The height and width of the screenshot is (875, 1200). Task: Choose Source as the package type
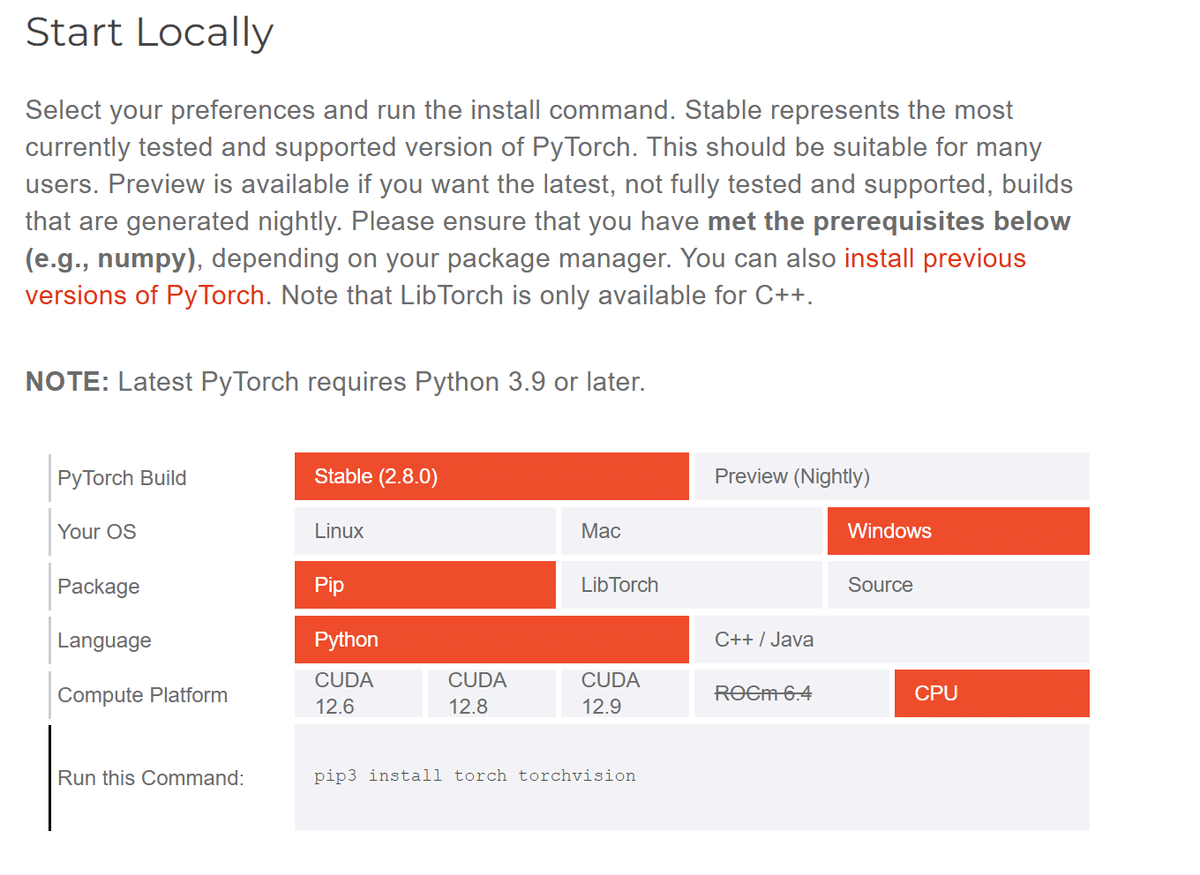(957, 585)
